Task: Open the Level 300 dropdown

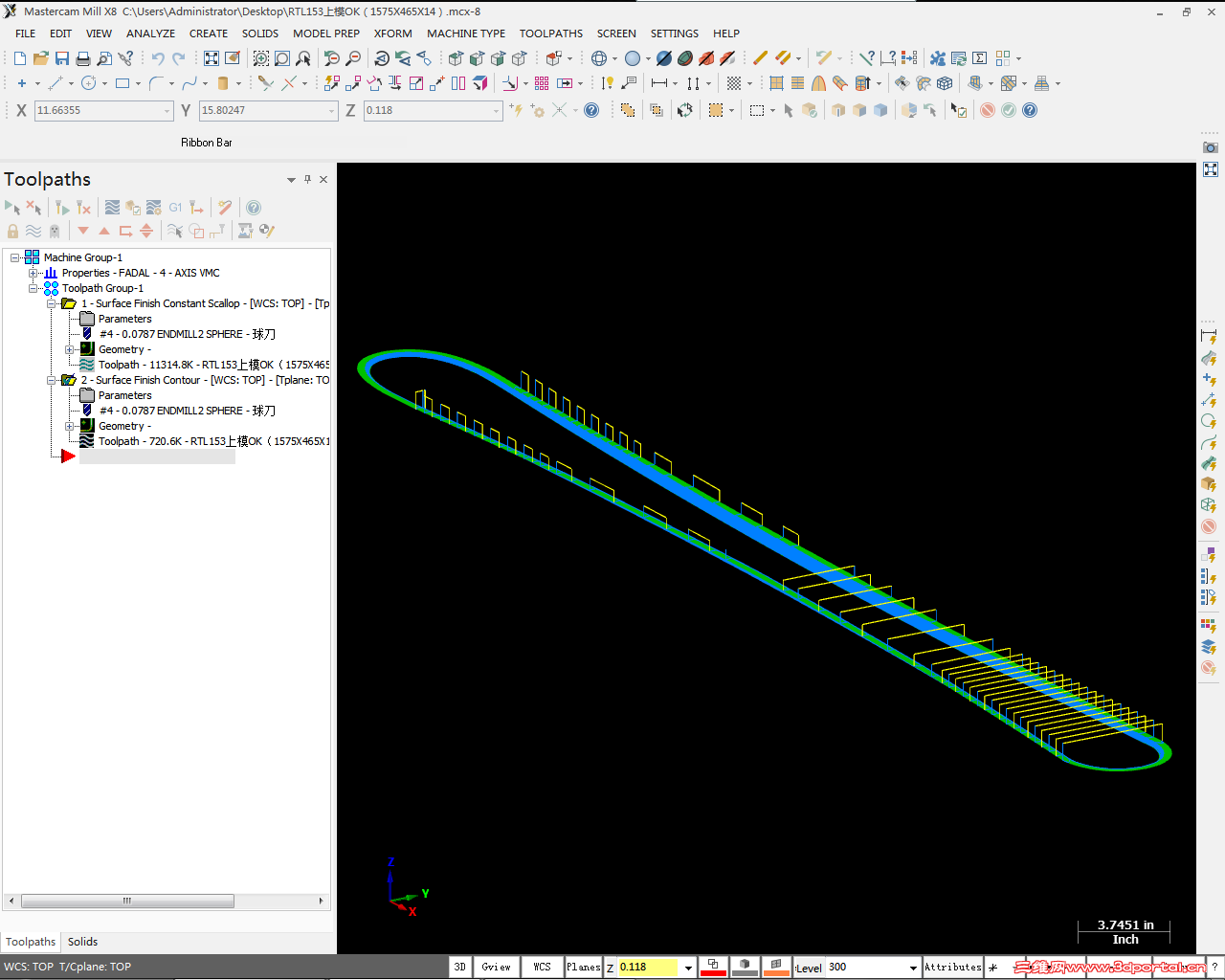Action: click(913, 968)
